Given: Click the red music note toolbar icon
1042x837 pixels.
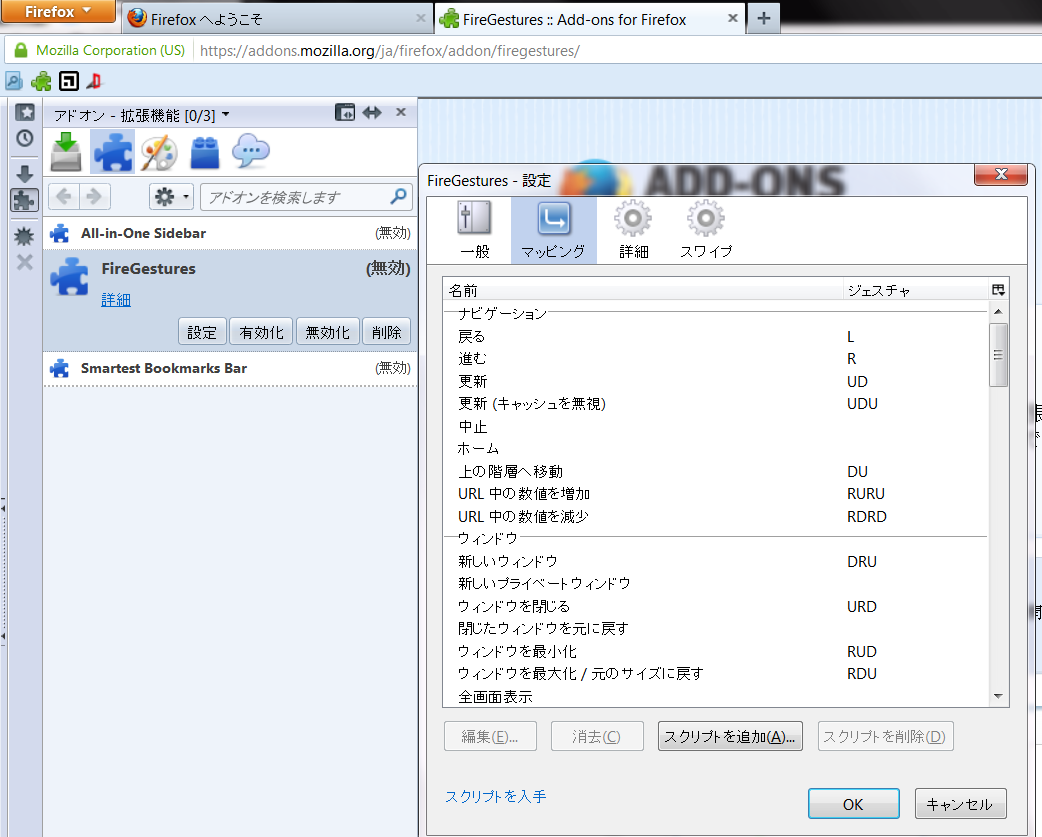Looking at the screenshot, I should pyautogui.click(x=94, y=81).
